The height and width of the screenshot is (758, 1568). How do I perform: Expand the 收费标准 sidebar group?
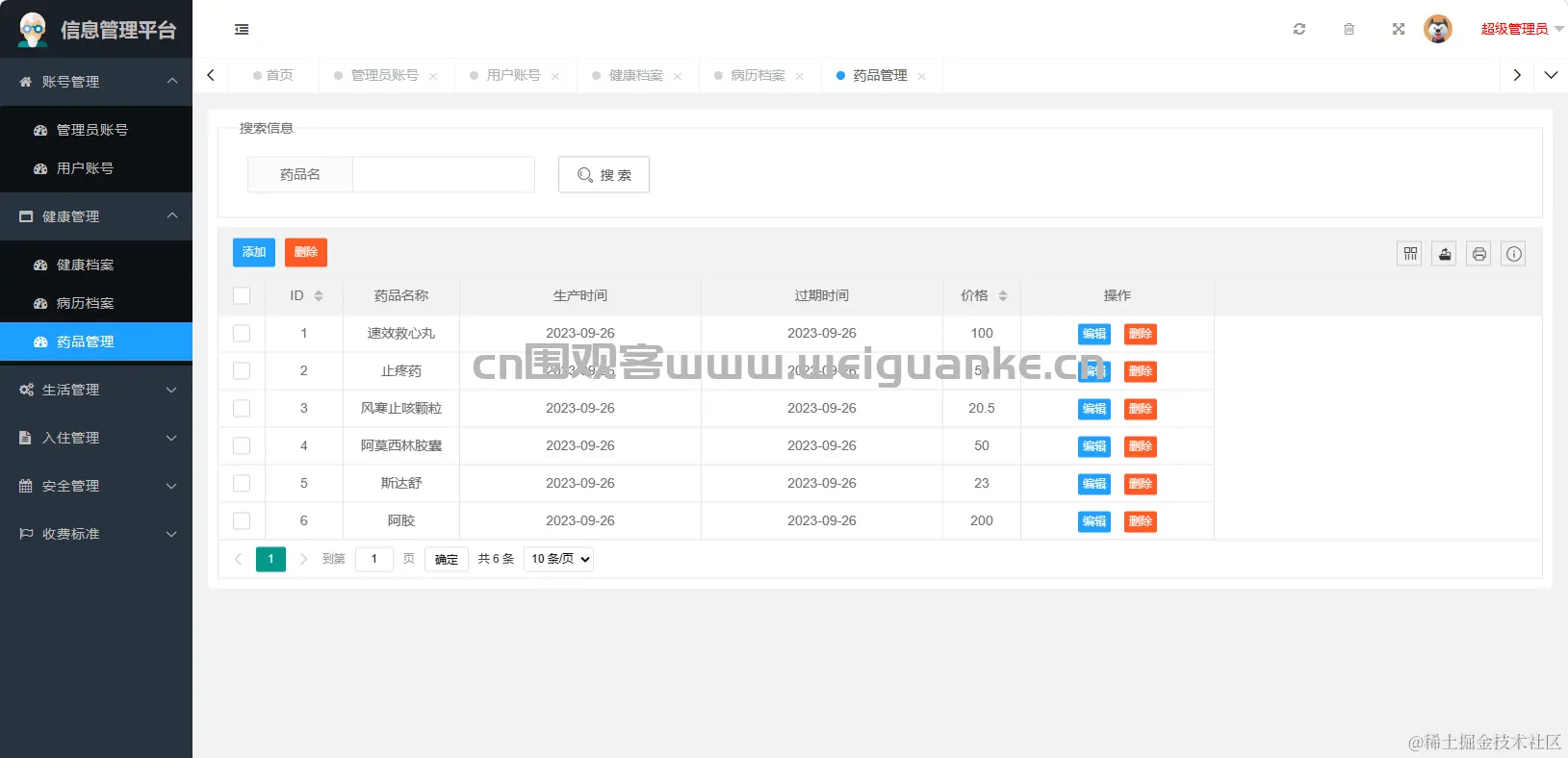96,534
